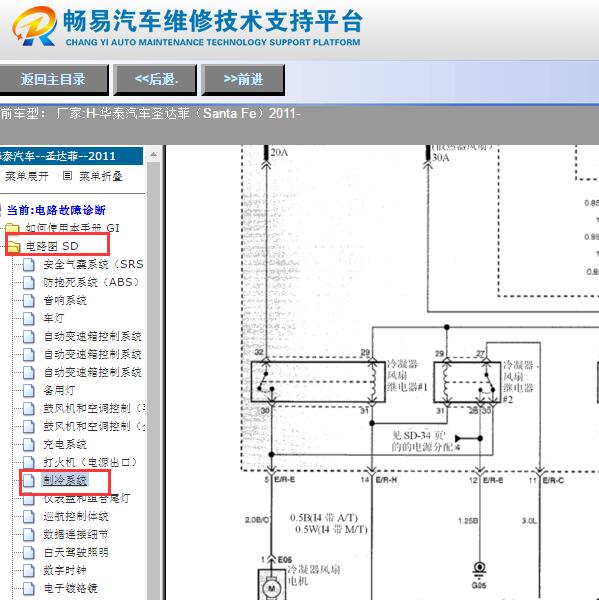Open the 数字时钟 page

point(65,570)
